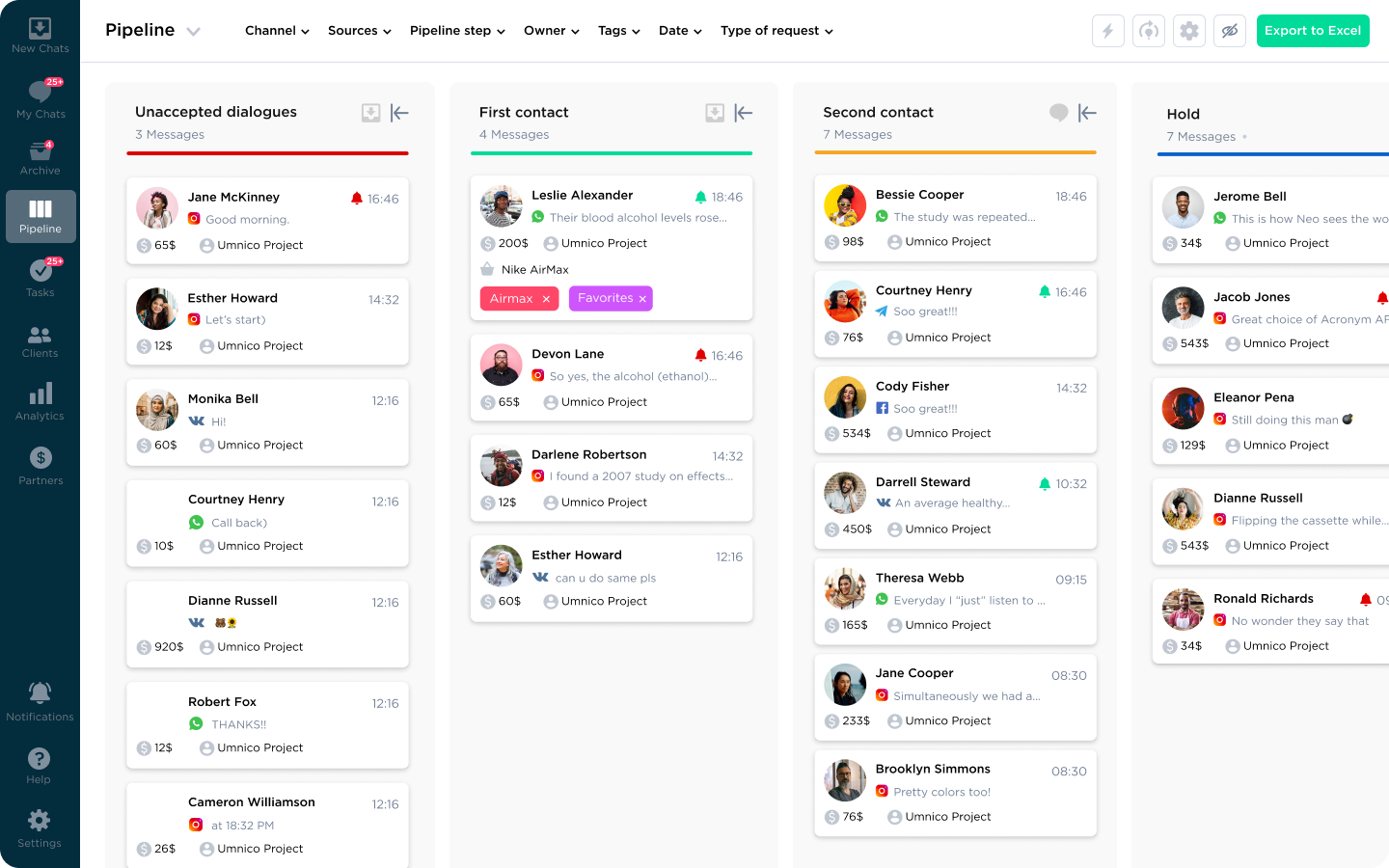Expand the Type of request dropdown
This screenshot has width=1389, height=868.
click(x=776, y=31)
